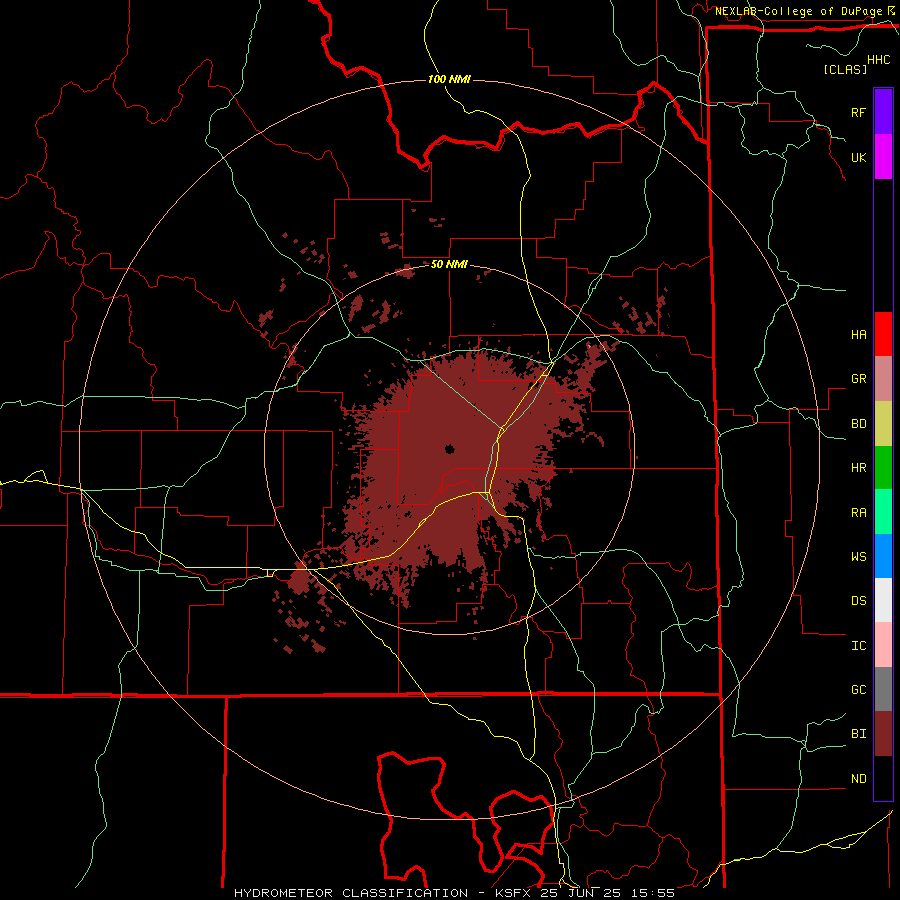
Task: Click the 100 NMI range ring label
Action: point(449,79)
